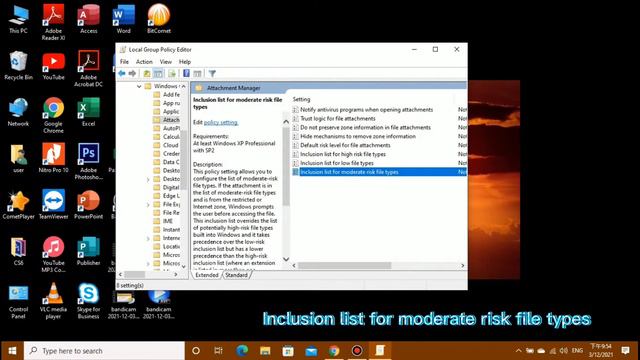Select Hide mechanisms to remove zone information

tap(358, 136)
